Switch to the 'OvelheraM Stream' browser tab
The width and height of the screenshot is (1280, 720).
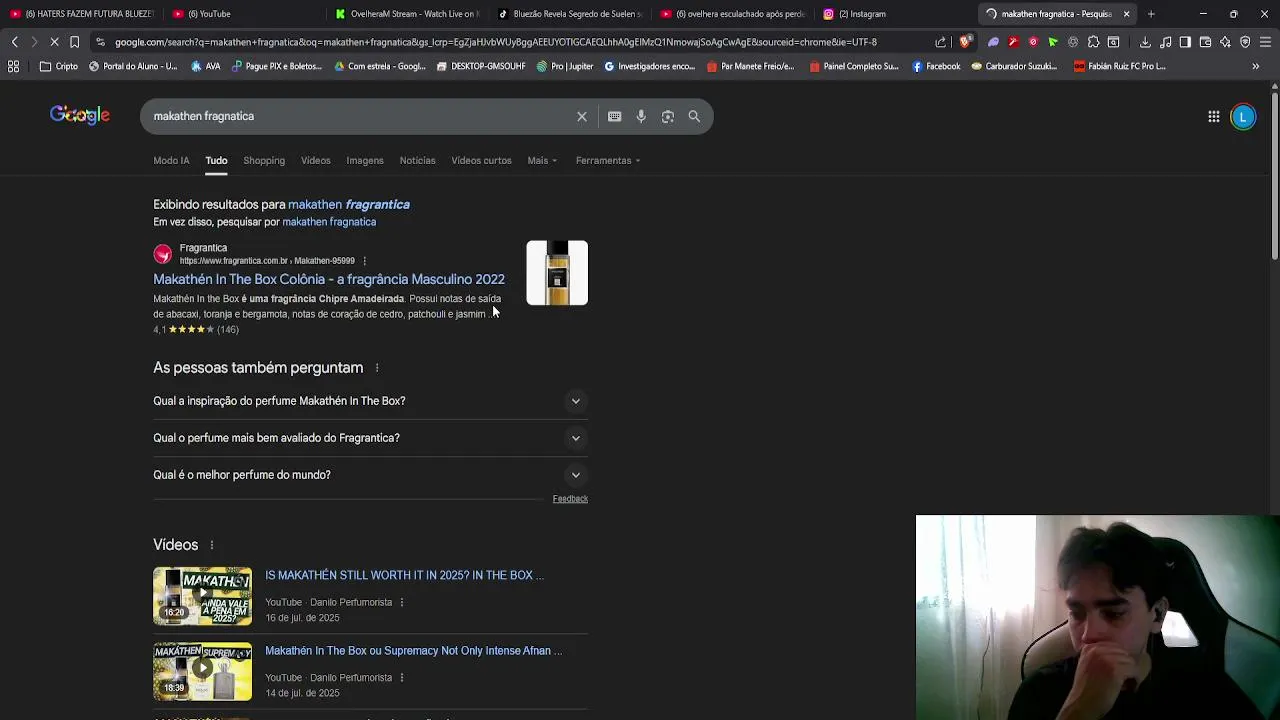[408, 14]
